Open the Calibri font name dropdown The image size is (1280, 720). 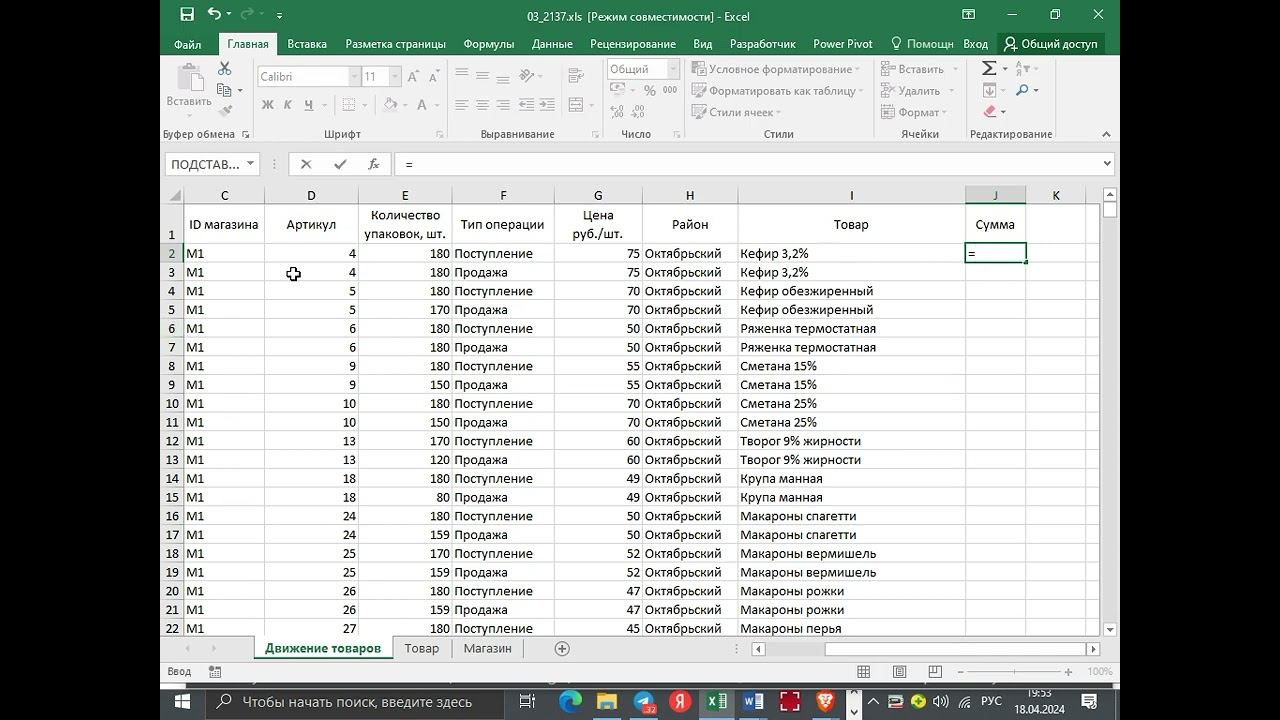click(x=354, y=77)
